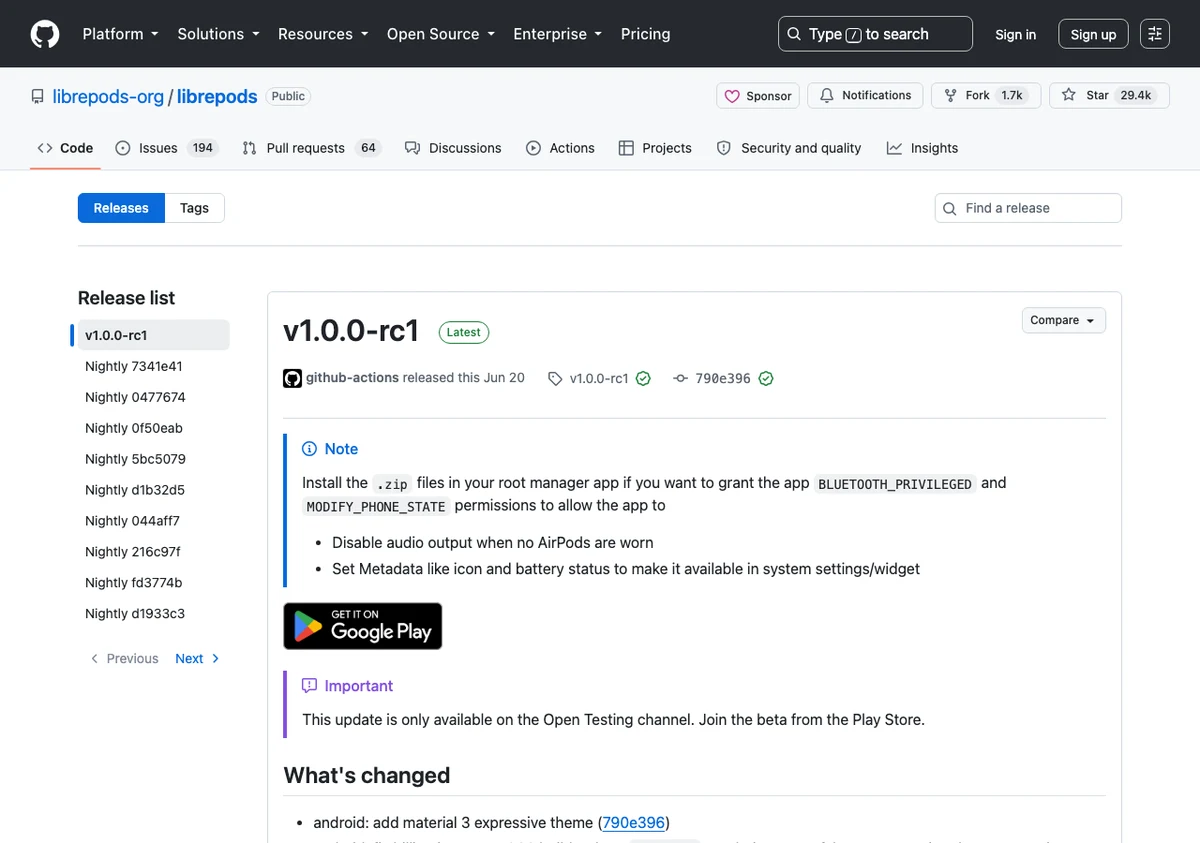
Task: Switch to the Tags view
Action: [194, 208]
